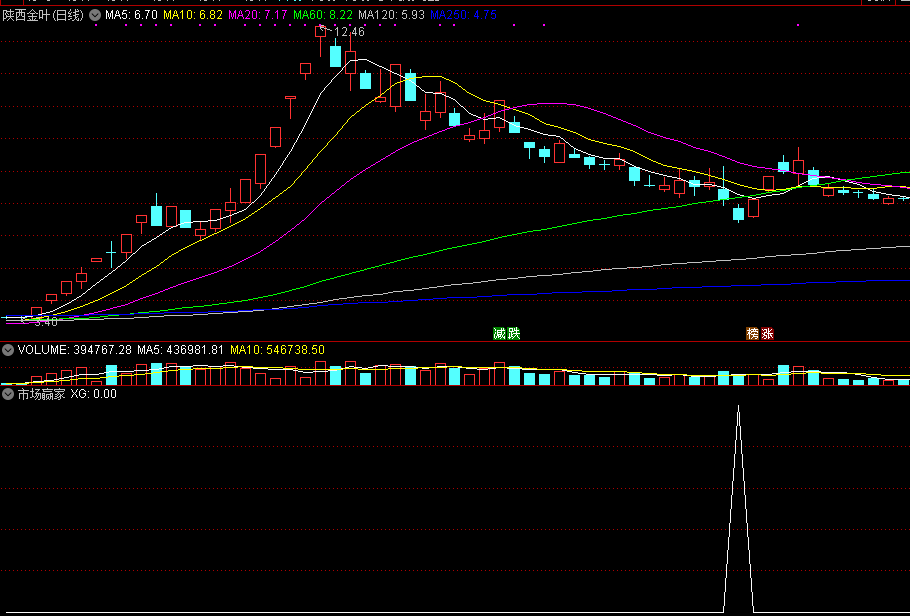Click the volume MA10: 546738.50 value
This screenshot has width=910, height=616.
click(277, 350)
